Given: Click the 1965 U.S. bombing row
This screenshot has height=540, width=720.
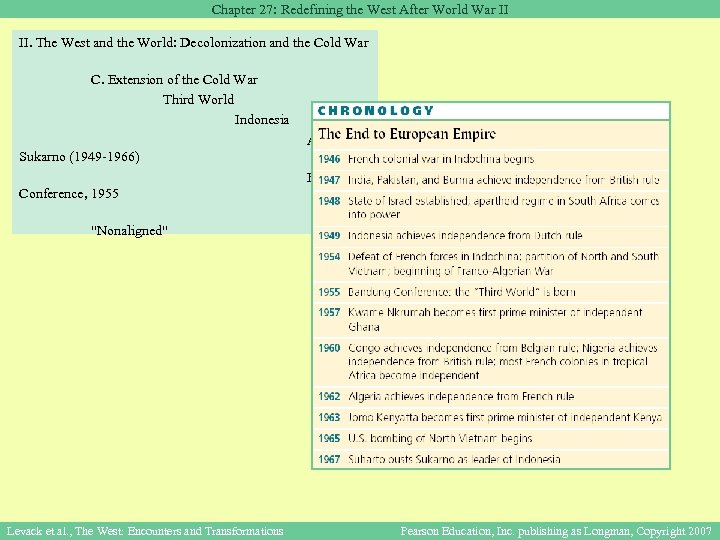Looking at the screenshot, I should (x=490, y=438).
